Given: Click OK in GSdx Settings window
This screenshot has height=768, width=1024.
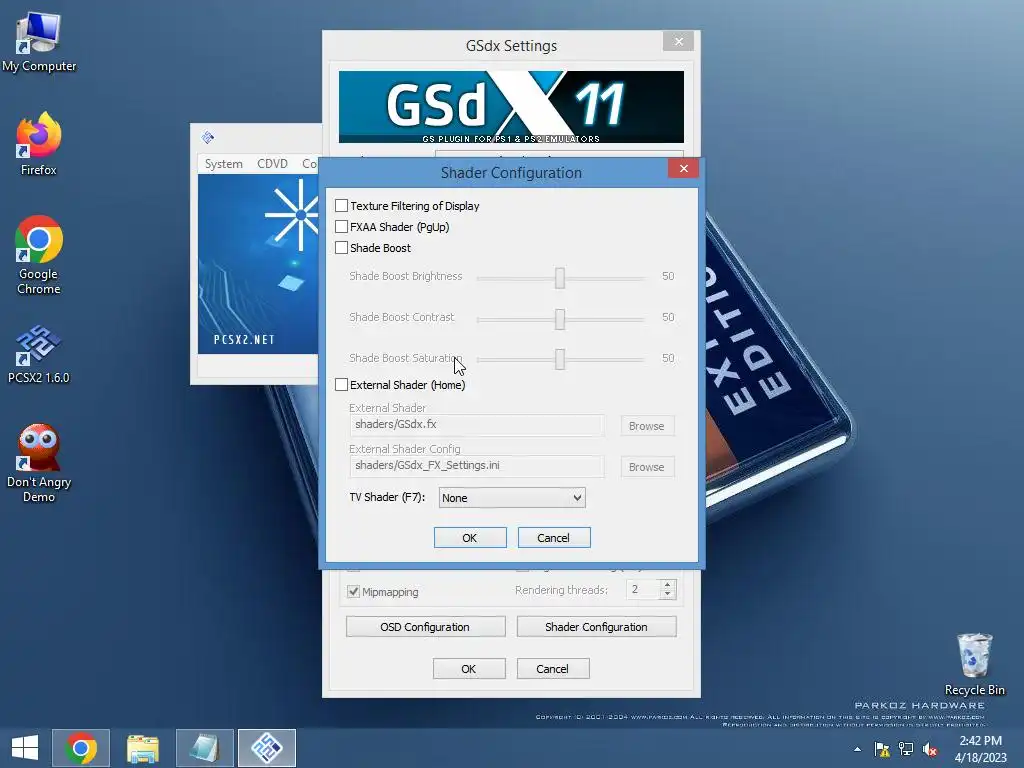Looking at the screenshot, I should [469, 669].
